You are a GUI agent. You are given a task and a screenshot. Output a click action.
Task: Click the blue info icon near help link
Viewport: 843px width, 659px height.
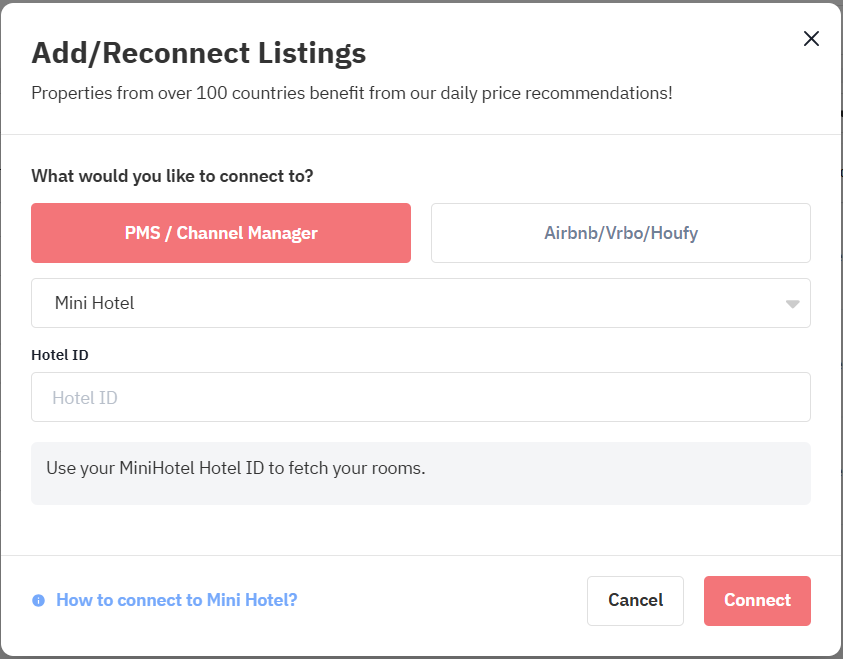point(38,600)
